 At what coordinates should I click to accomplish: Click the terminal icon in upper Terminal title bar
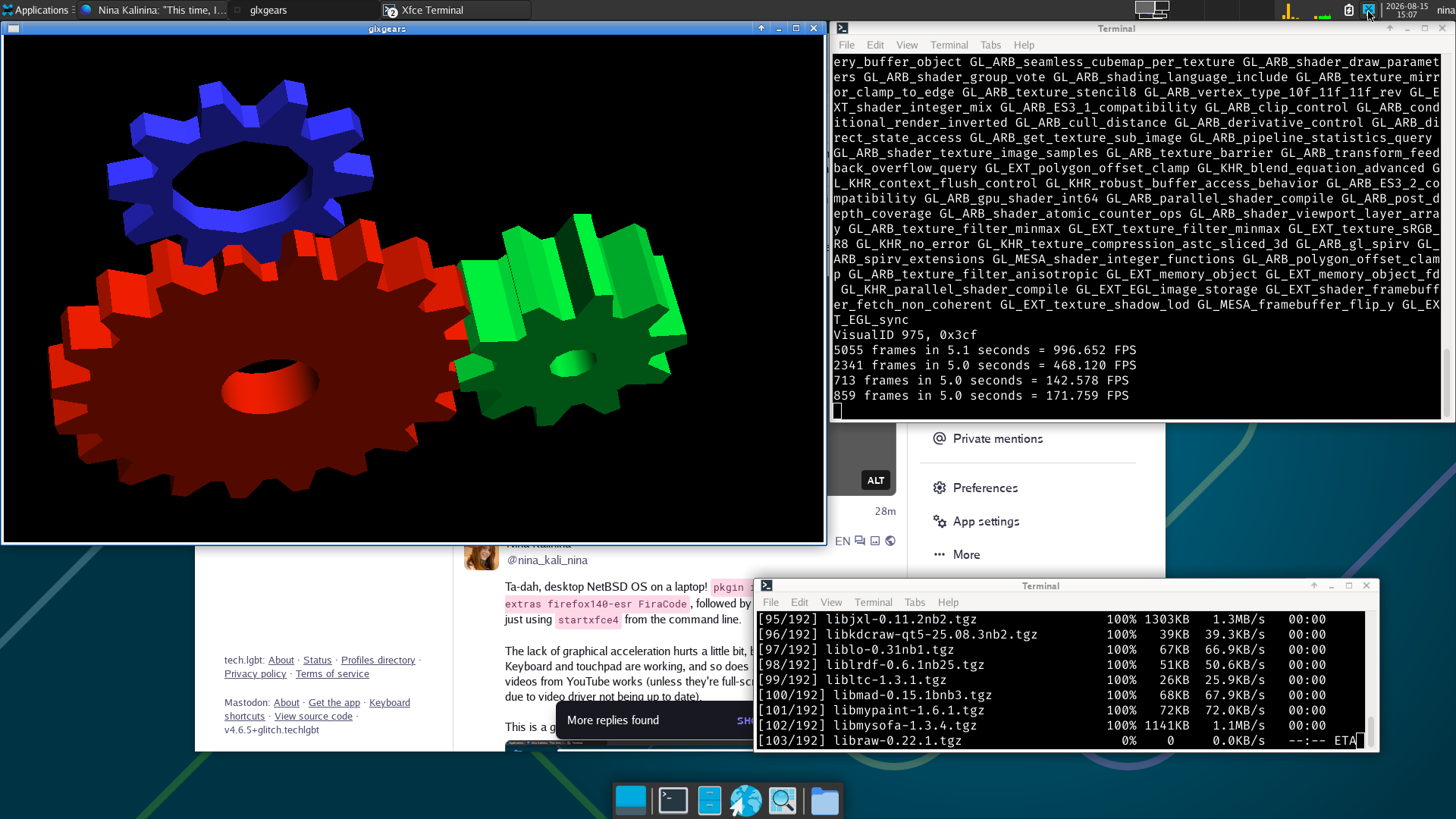point(843,28)
